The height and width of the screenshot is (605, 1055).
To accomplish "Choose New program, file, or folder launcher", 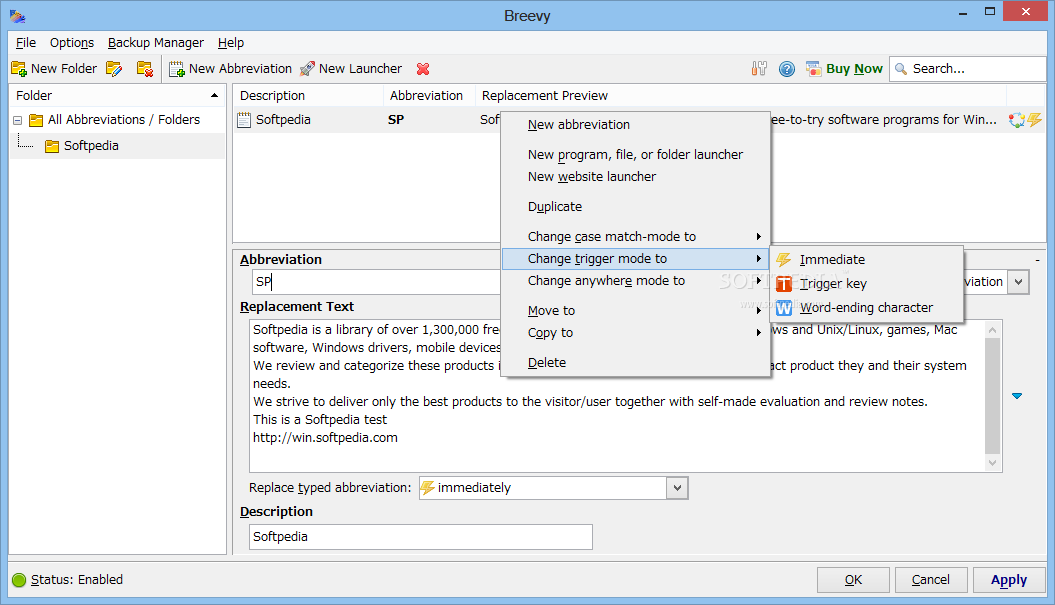I will pos(635,155).
